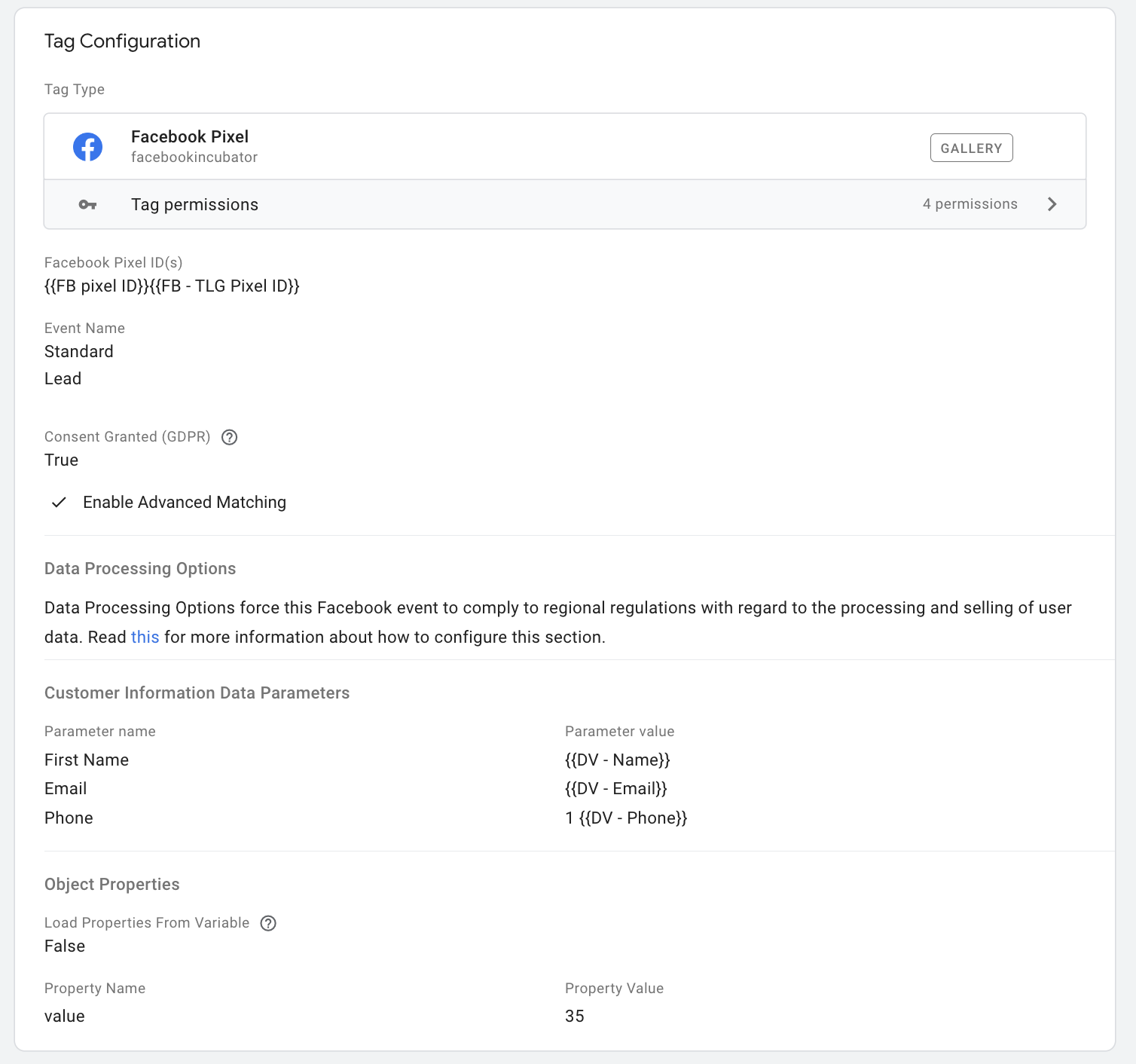Click the Load Properties From Variable label
The width and height of the screenshot is (1136, 1064).
click(x=147, y=923)
